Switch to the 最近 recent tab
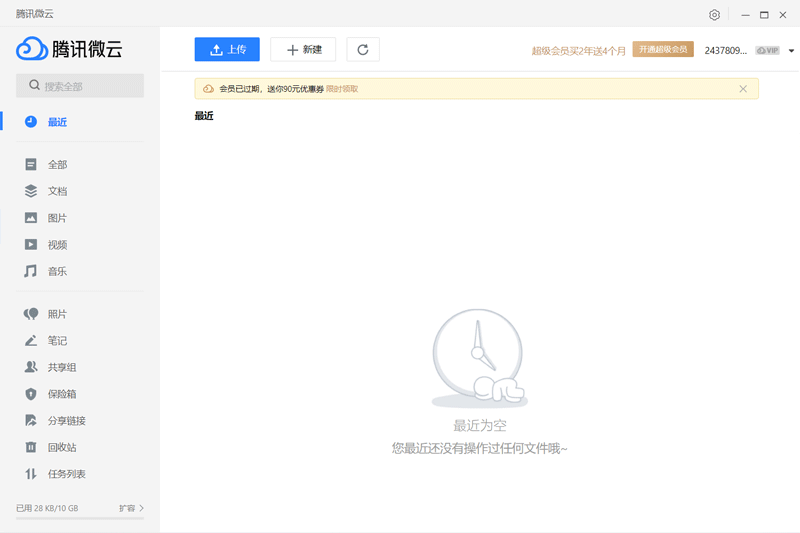800x533 pixels. pos(57,122)
